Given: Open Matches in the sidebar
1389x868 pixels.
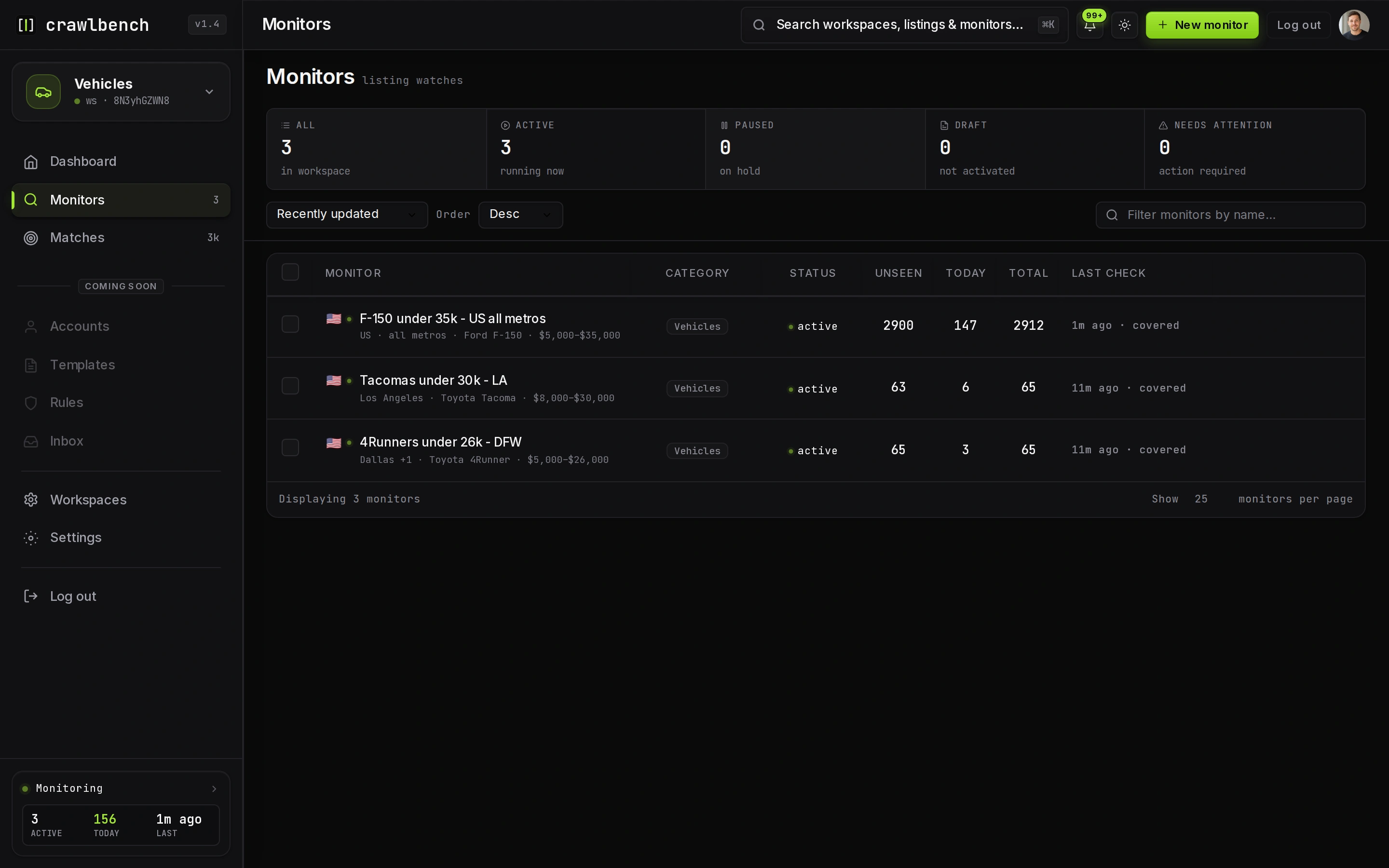Looking at the screenshot, I should coord(121,238).
